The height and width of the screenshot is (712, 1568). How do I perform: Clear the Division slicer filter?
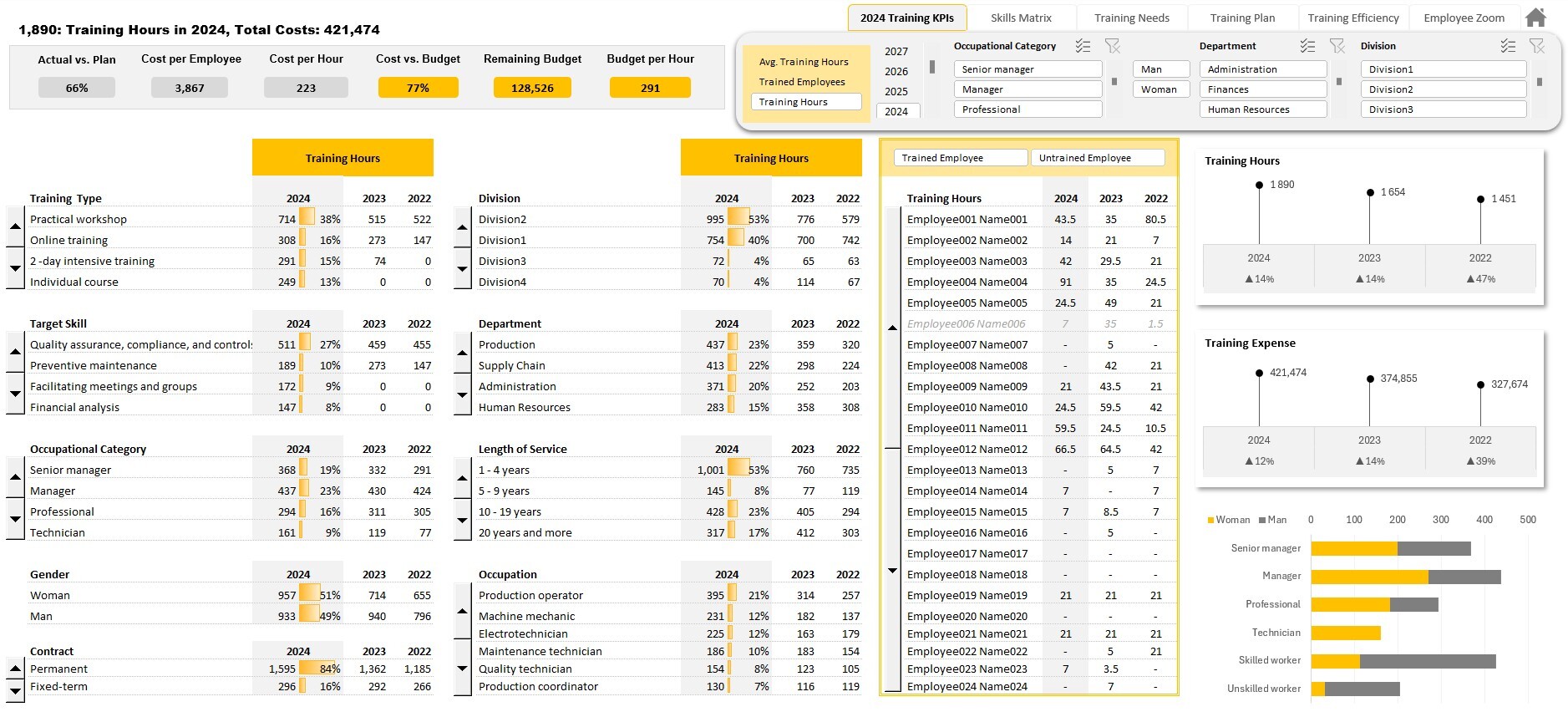point(1536,46)
